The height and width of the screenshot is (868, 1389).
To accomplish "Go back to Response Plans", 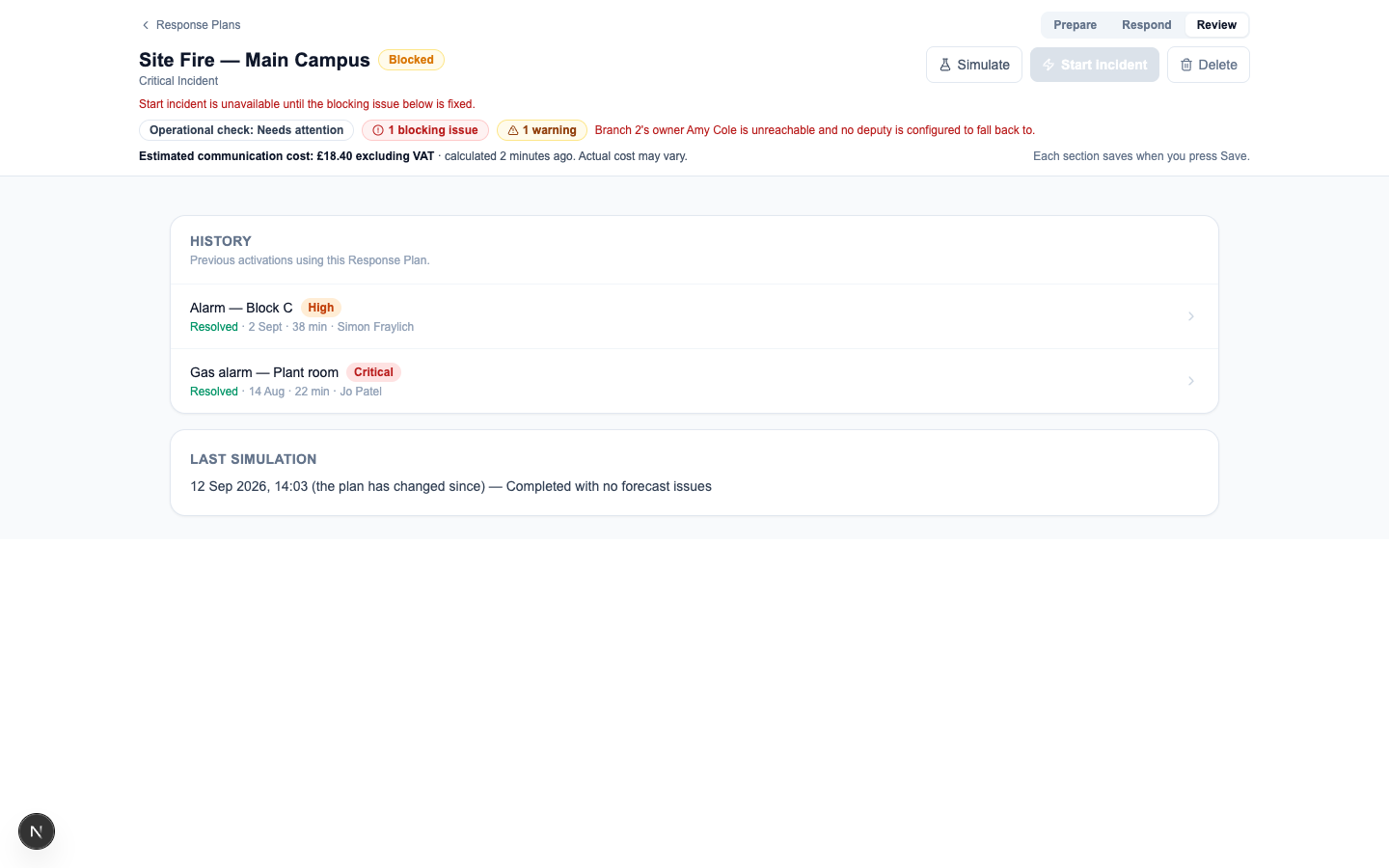I will tap(191, 25).
